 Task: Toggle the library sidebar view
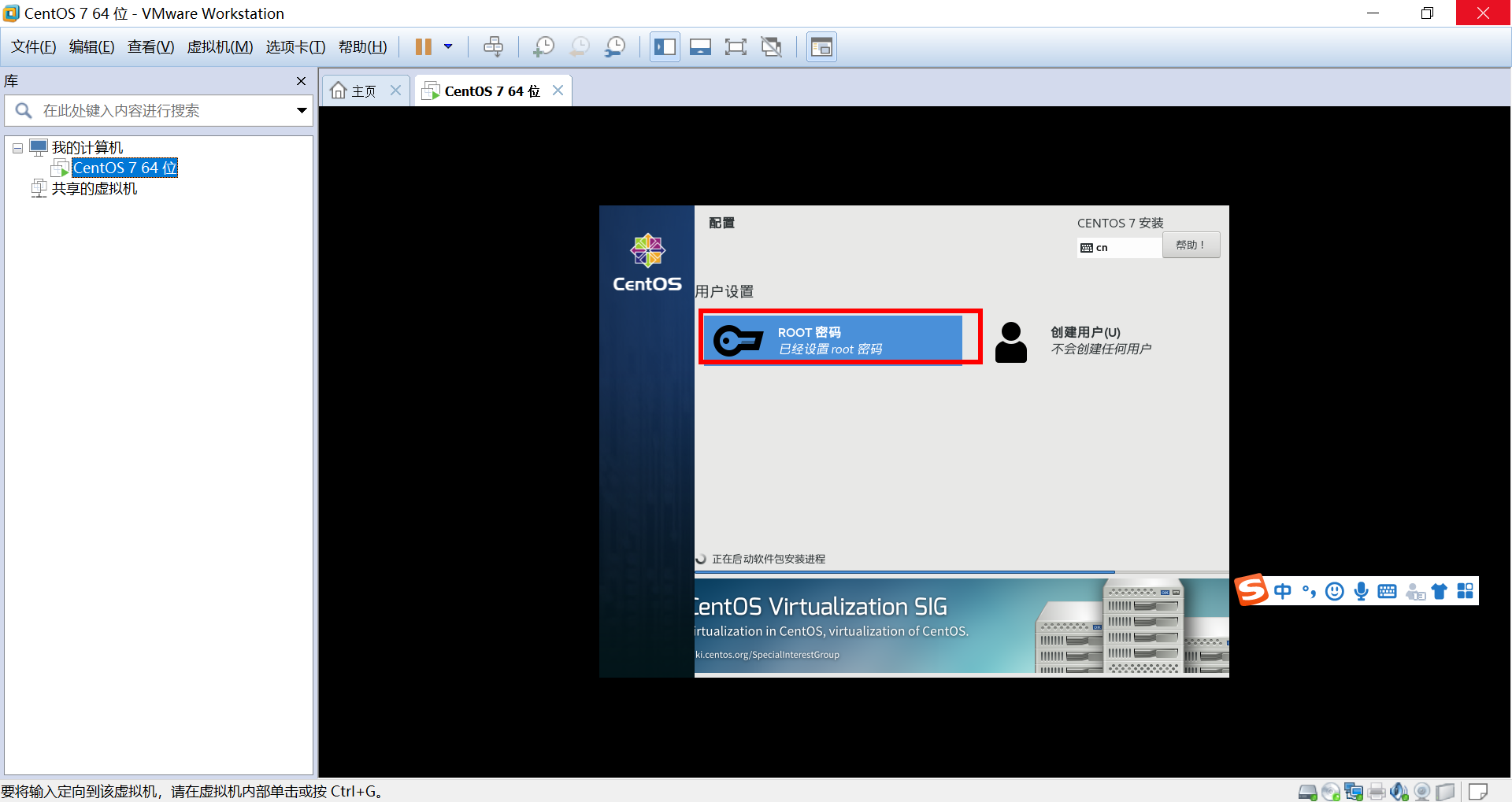(x=665, y=47)
